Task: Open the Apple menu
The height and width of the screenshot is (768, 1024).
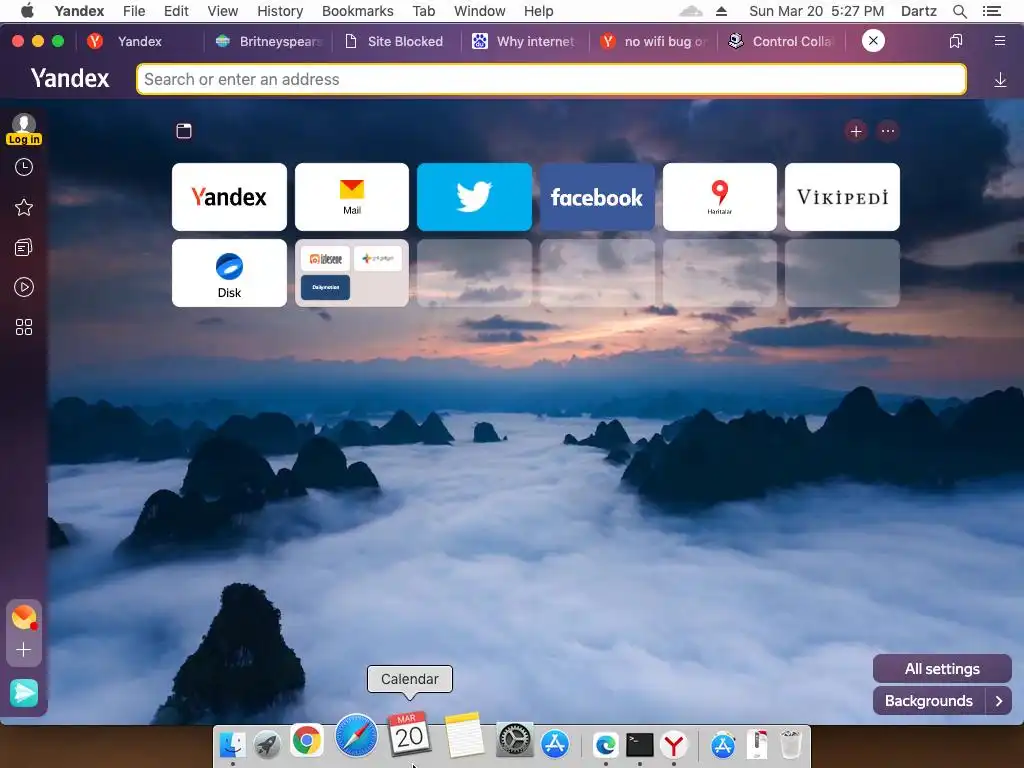Action: (x=27, y=10)
